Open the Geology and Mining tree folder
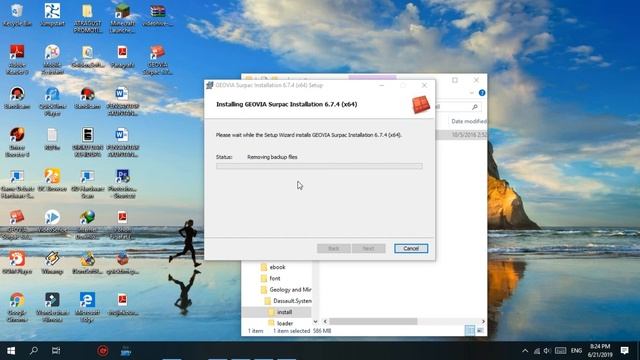The height and width of the screenshot is (360, 640). (286, 289)
